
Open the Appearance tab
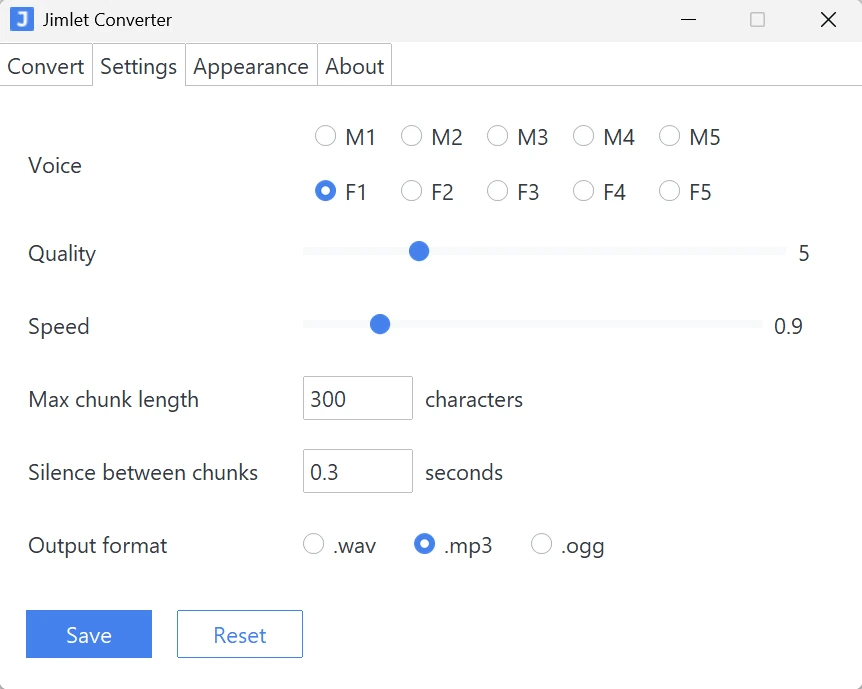(x=250, y=66)
